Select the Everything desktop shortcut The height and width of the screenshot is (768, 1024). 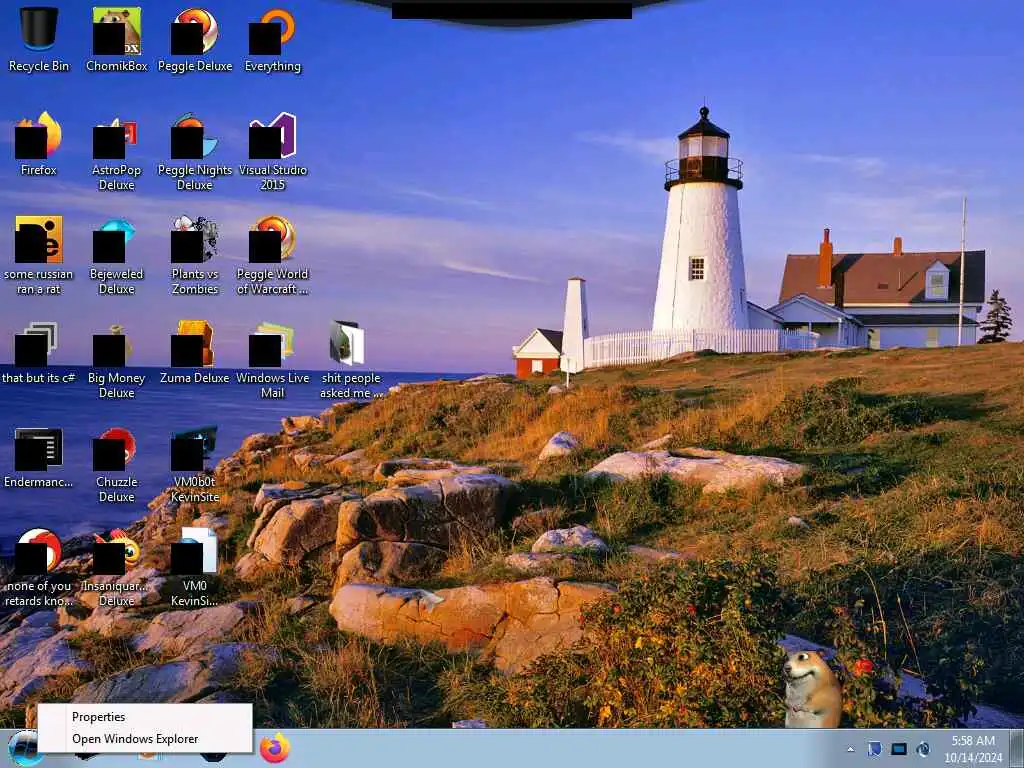pos(272,39)
